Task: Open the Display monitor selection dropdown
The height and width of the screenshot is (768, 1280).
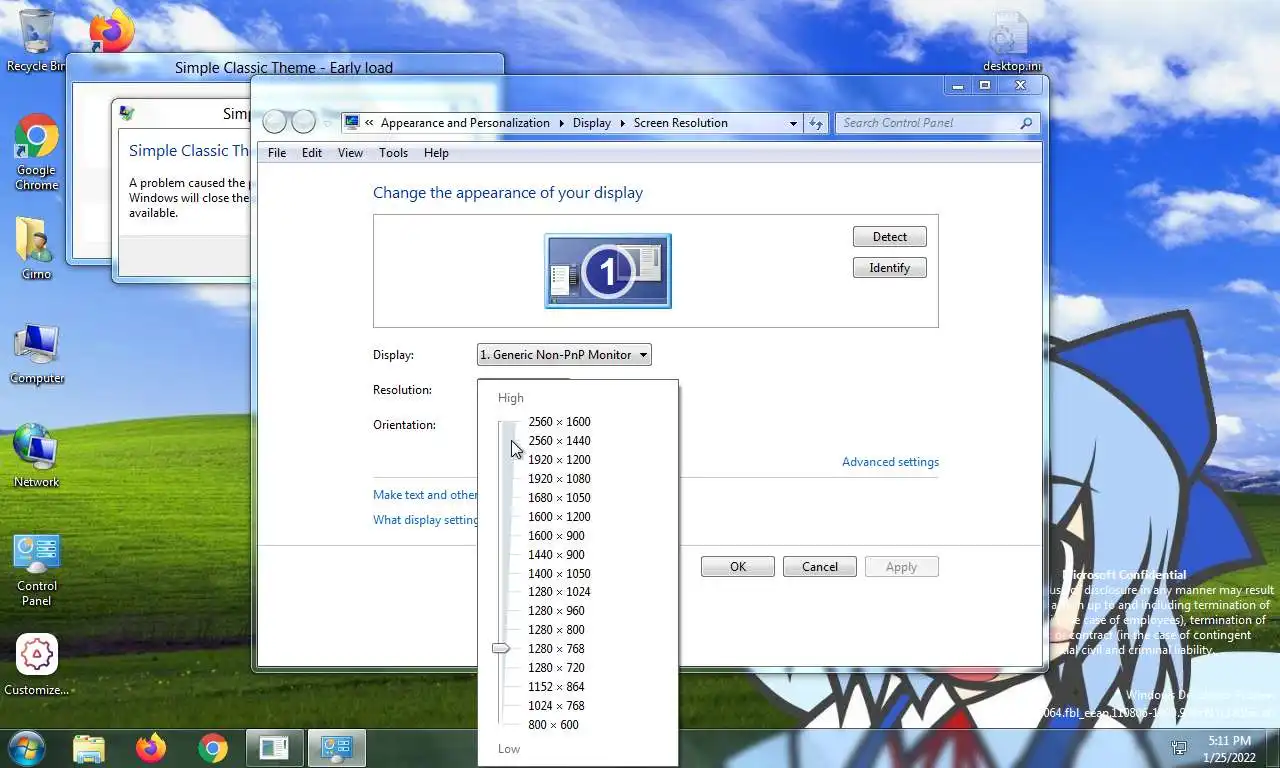Action: tap(564, 354)
